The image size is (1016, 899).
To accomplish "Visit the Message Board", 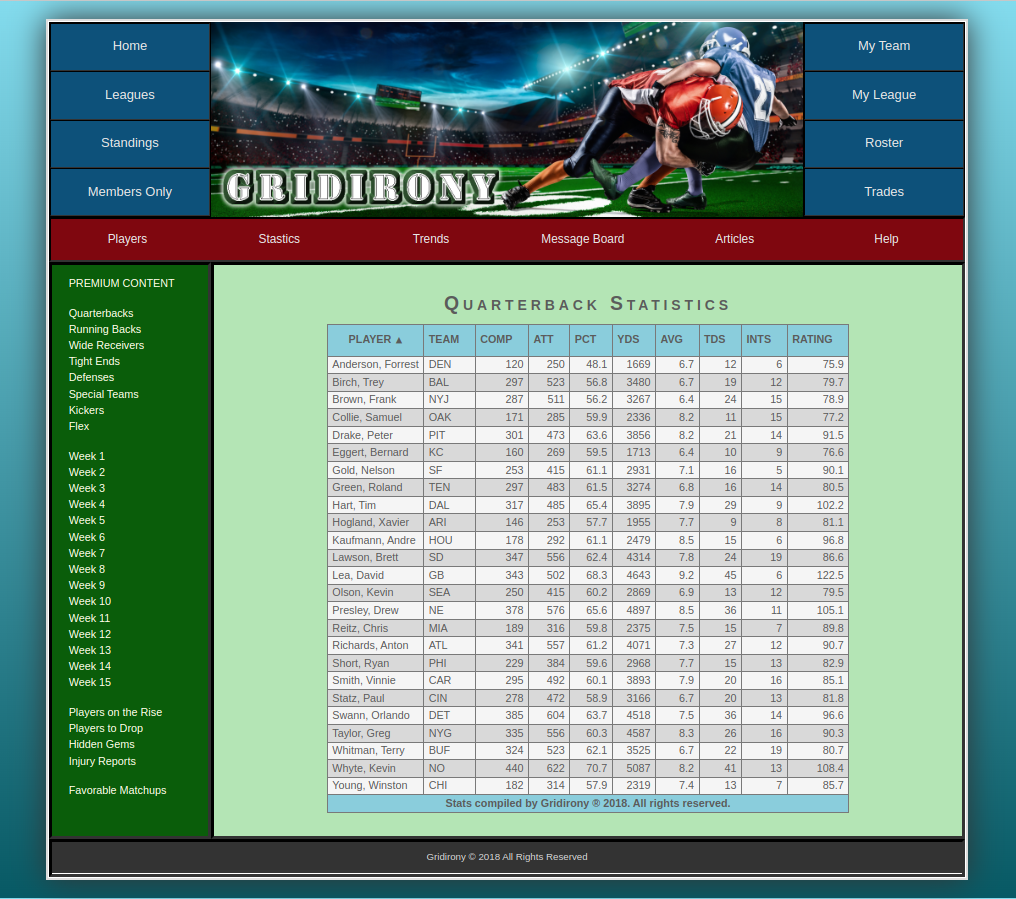I will click(x=583, y=239).
